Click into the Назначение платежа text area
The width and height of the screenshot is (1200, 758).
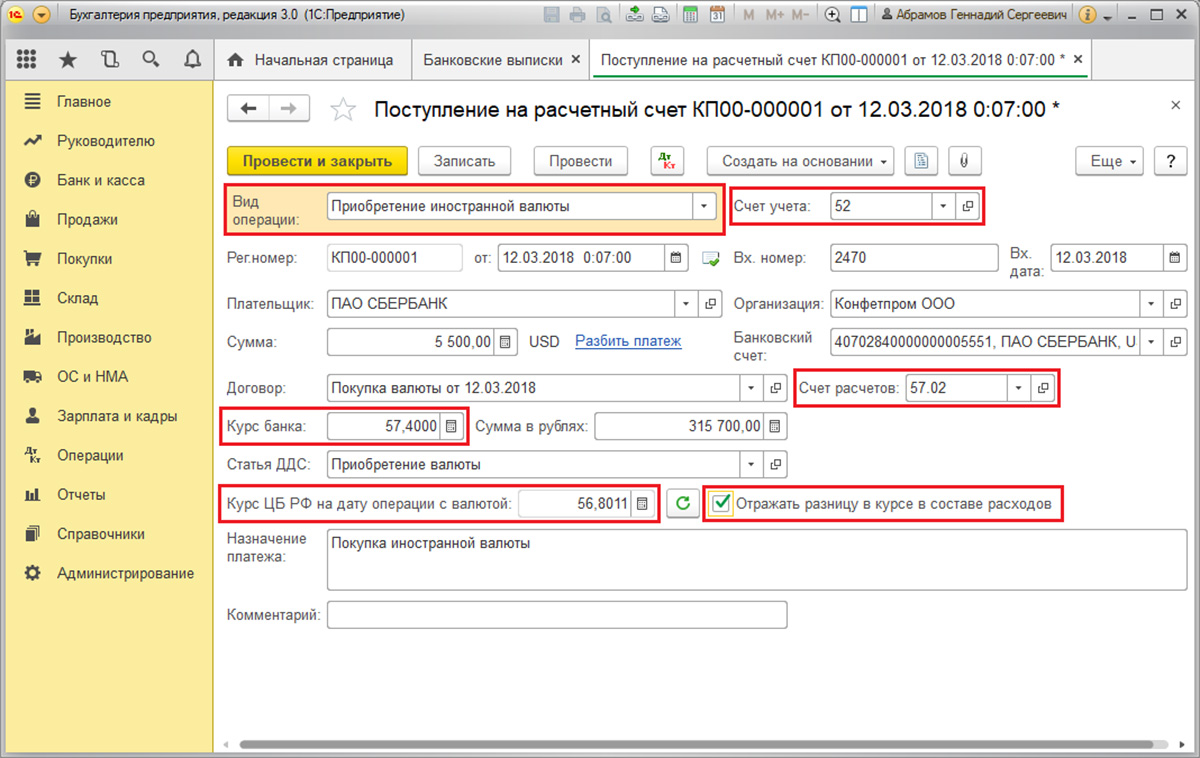click(755, 560)
